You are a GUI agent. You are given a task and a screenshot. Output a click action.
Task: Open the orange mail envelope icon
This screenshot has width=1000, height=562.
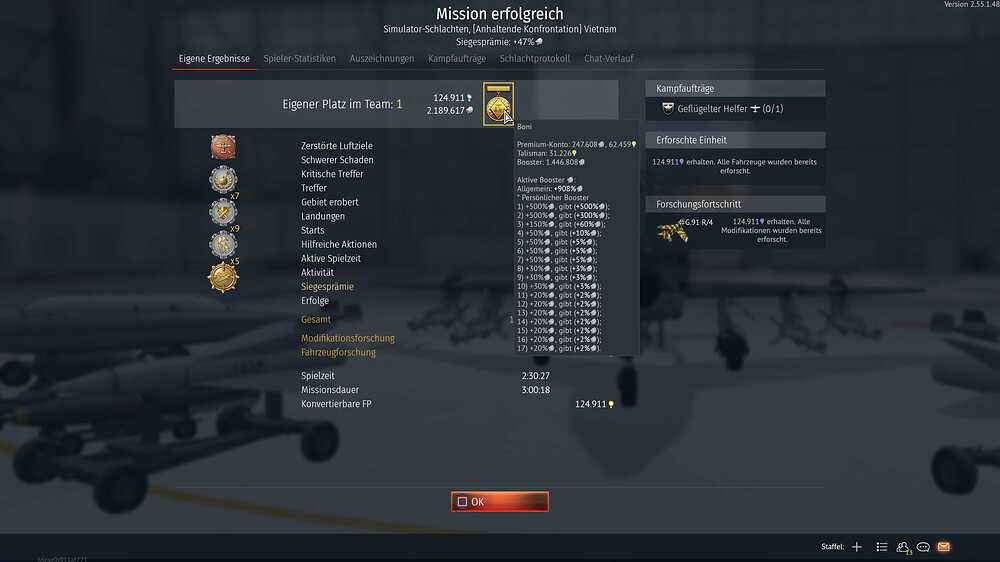tap(944, 547)
